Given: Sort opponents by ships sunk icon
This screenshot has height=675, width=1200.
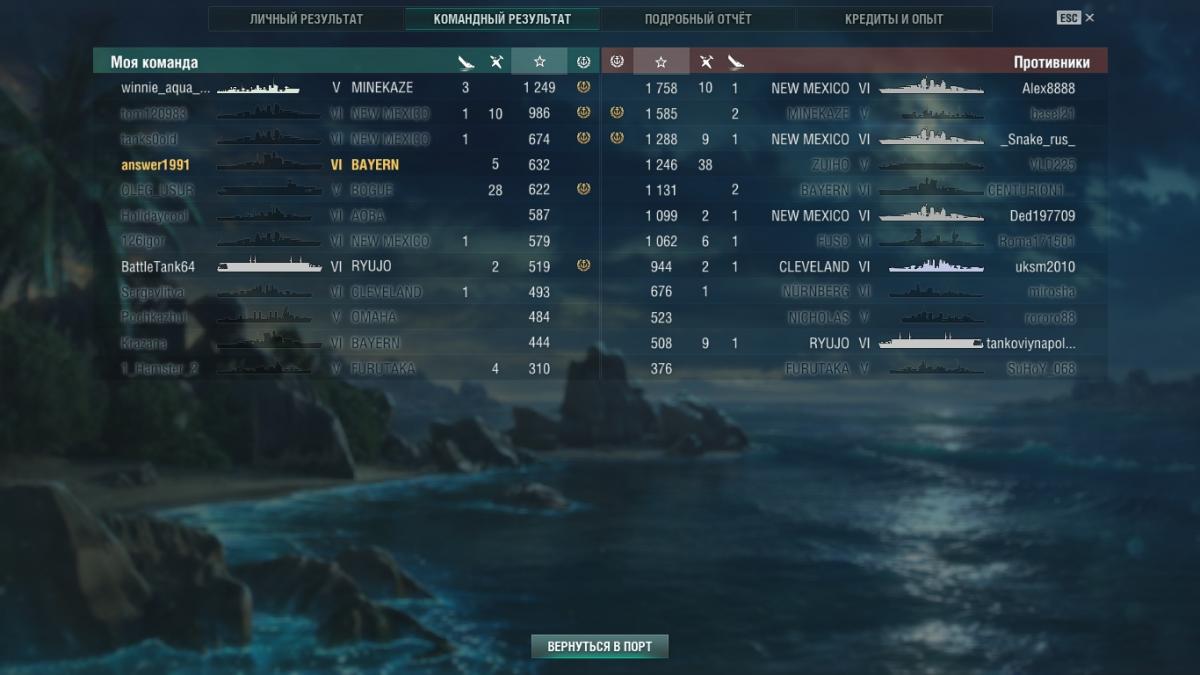Looking at the screenshot, I should pos(736,62).
